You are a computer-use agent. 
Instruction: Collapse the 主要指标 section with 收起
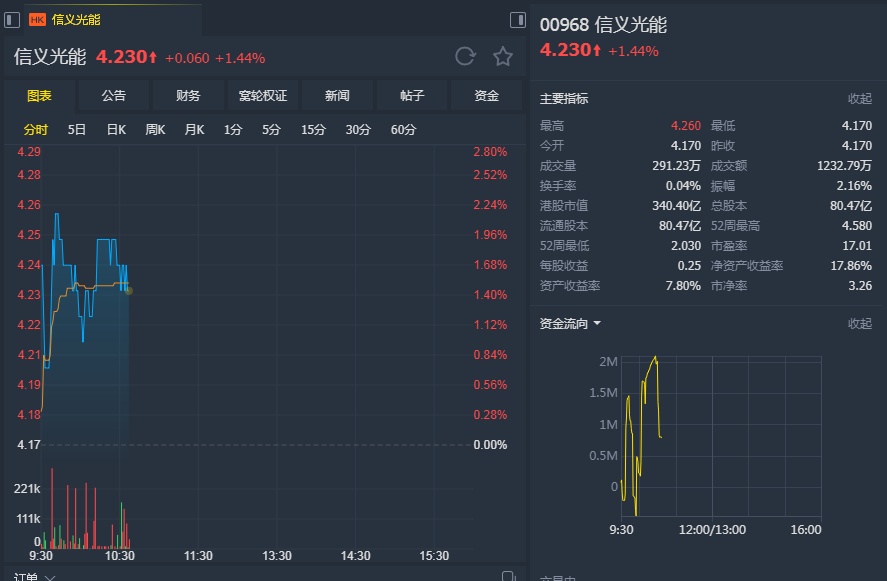[859, 98]
